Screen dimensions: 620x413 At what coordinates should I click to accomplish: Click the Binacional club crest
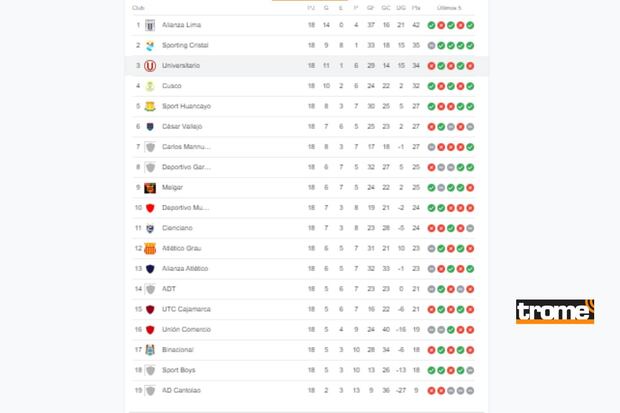[150, 350]
